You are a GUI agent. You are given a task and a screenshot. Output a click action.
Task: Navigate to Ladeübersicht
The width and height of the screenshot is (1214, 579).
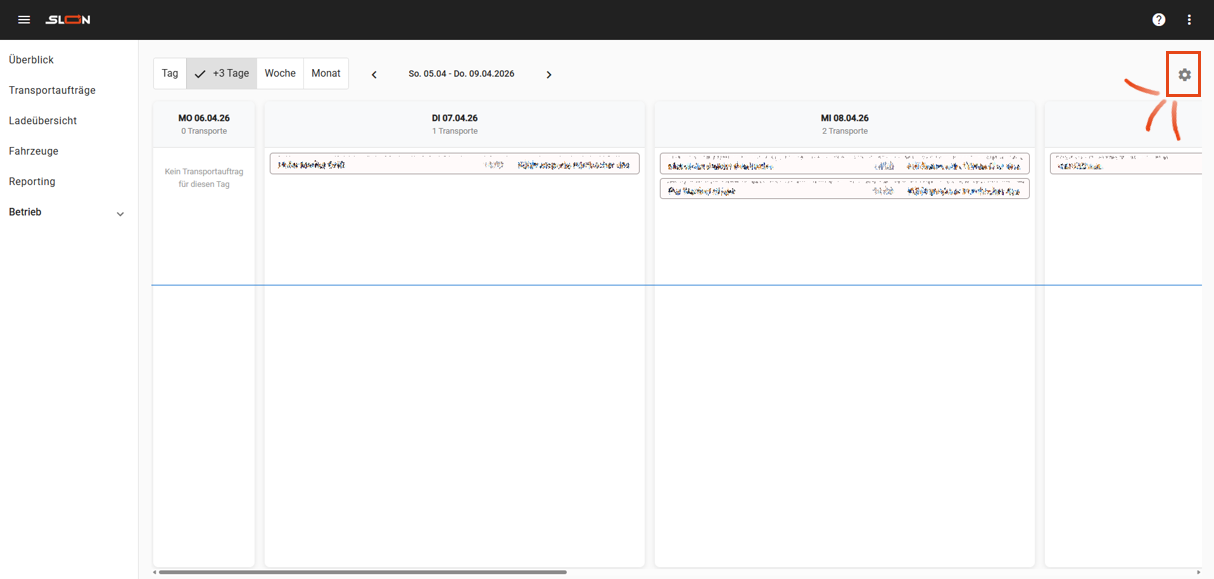[43, 121]
